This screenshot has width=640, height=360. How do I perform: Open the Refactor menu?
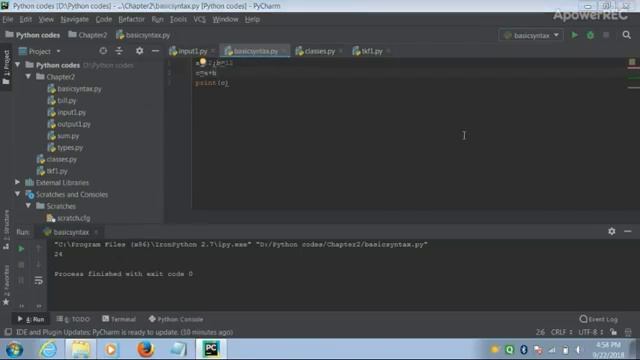click(x=131, y=19)
